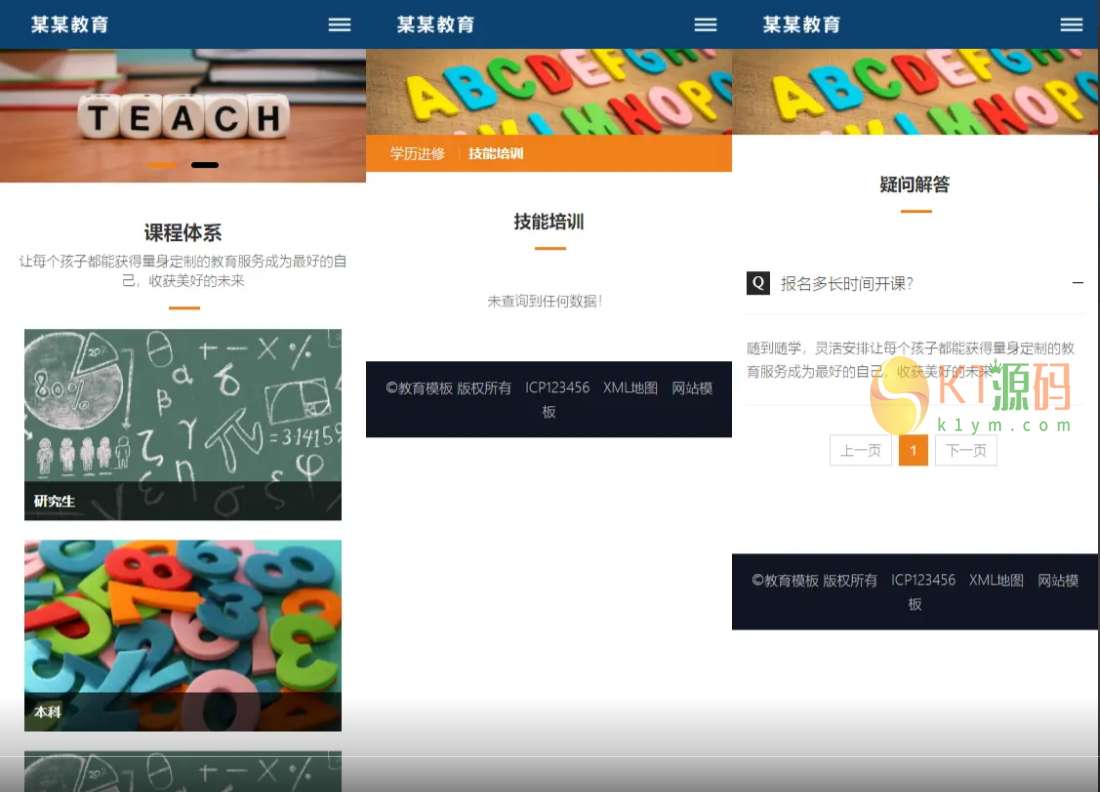Select page 1 in pagination
Screen dimensions: 1100x792
(913, 450)
